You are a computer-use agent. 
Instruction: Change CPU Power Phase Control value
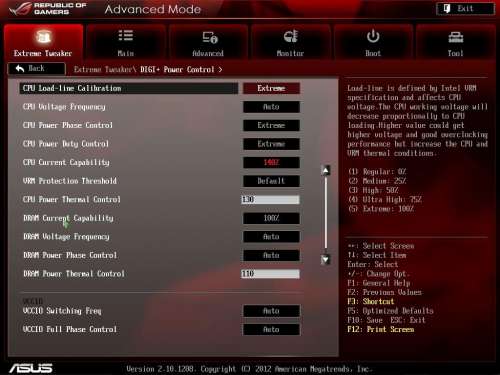(x=271, y=125)
